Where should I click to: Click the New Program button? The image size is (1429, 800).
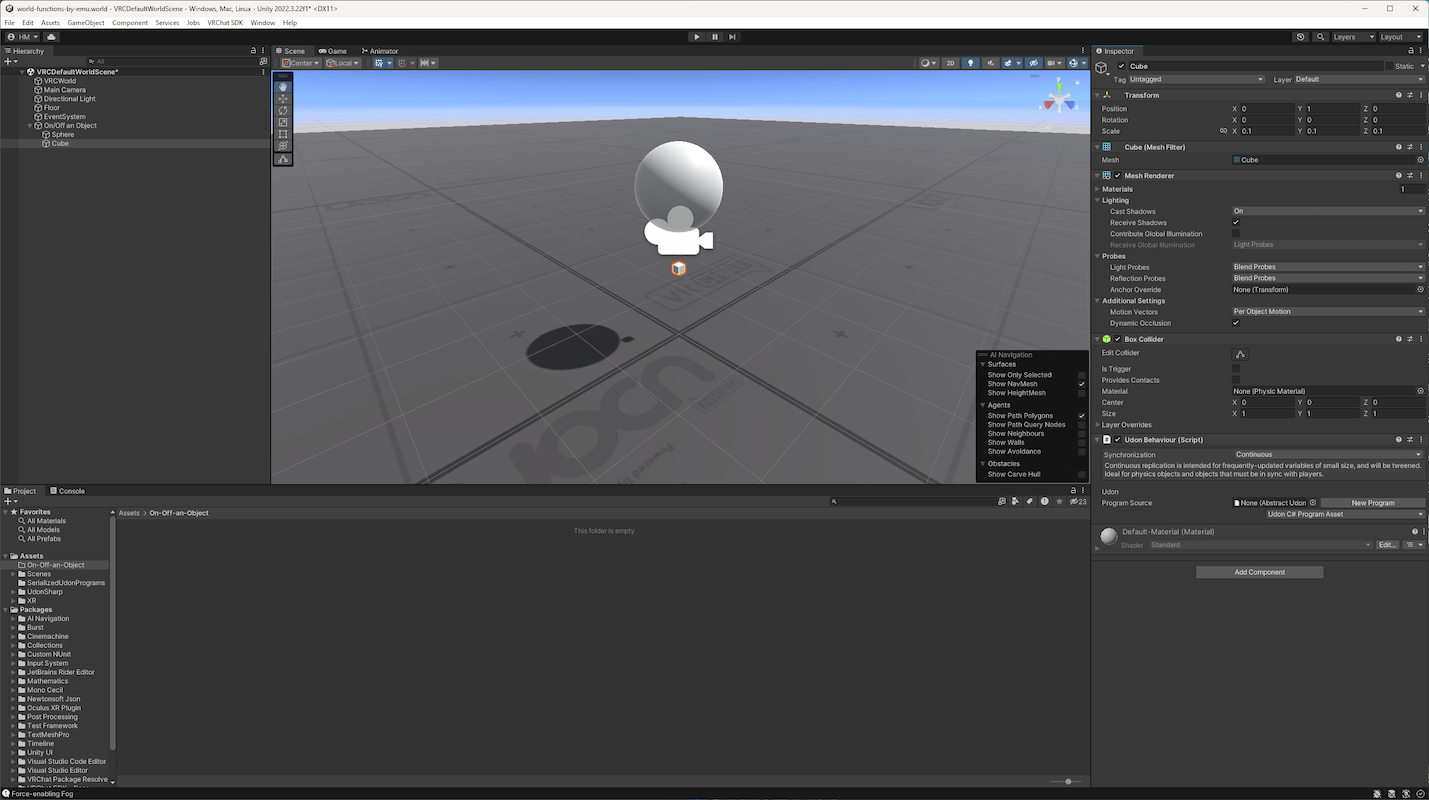pyautogui.click(x=1372, y=503)
